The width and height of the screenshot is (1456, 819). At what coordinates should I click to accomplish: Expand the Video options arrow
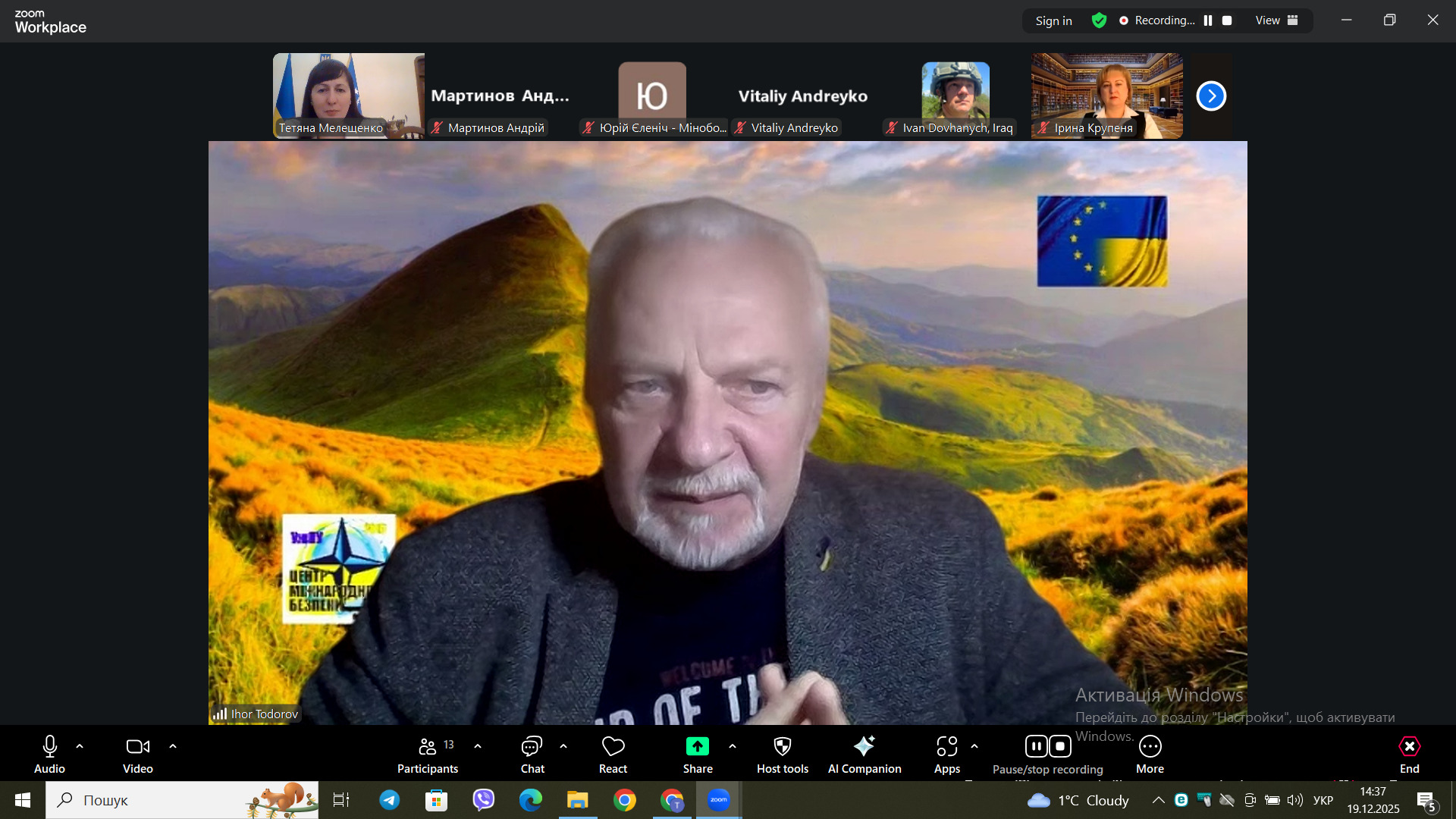173,747
